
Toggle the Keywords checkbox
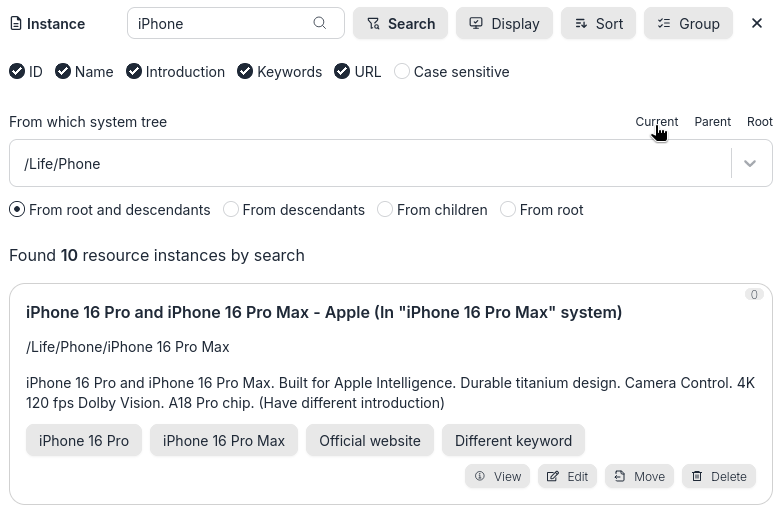245,72
